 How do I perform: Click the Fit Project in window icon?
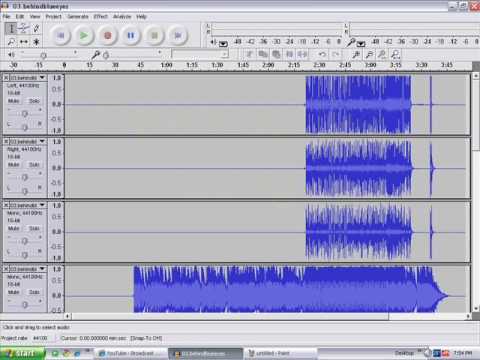[395, 54]
